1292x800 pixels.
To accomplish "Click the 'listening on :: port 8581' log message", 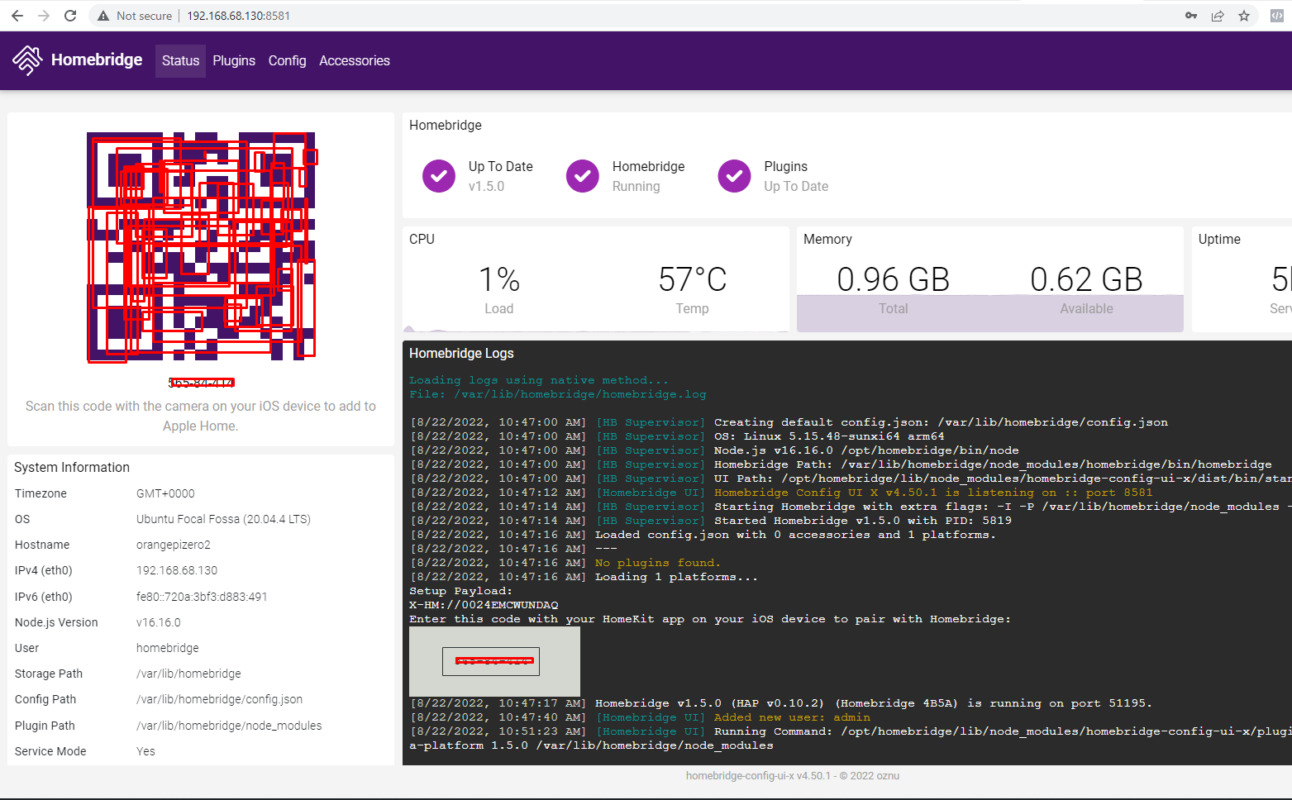I will tap(933, 492).
